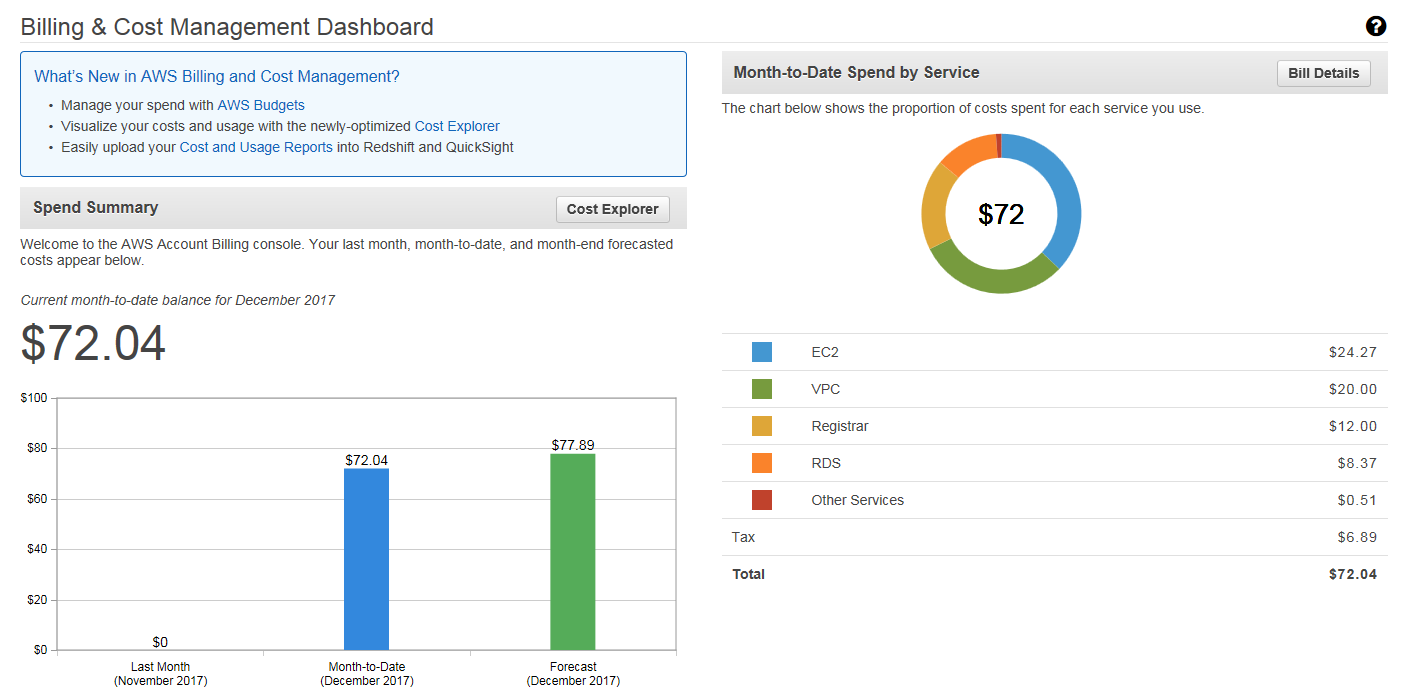
Task: Open the Cost and Usage Reports link
Action: coord(256,148)
